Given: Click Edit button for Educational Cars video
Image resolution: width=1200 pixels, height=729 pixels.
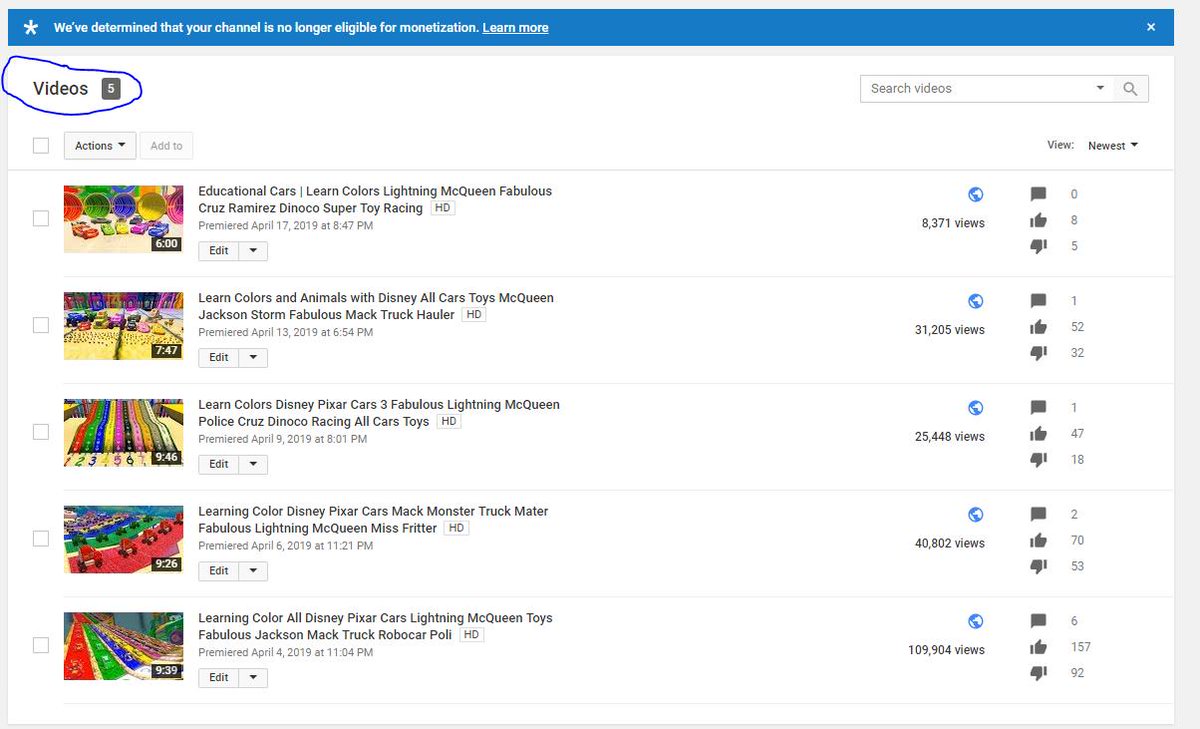Looking at the screenshot, I should 219,251.
